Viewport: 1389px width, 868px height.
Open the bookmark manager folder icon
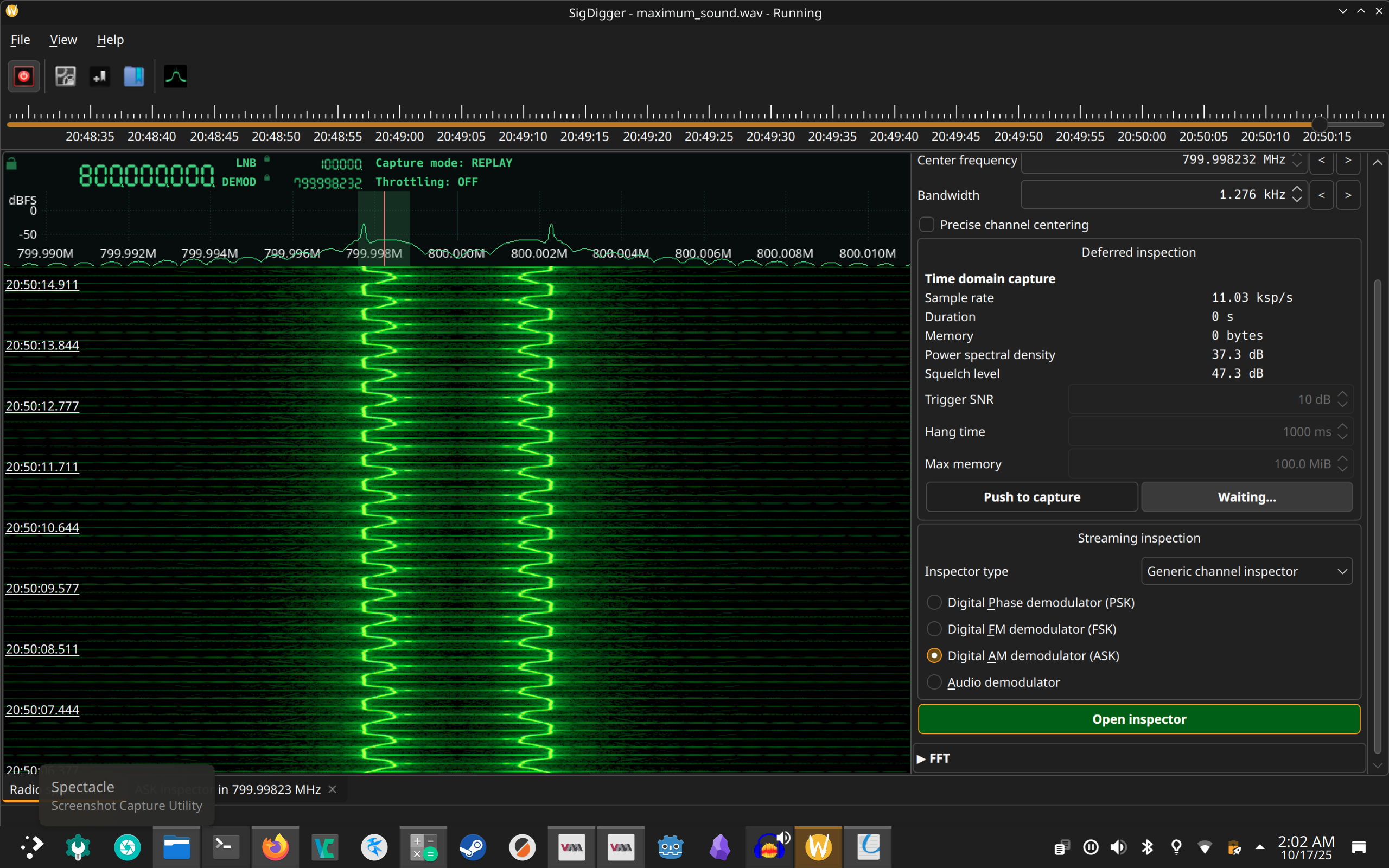coord(133,76)
